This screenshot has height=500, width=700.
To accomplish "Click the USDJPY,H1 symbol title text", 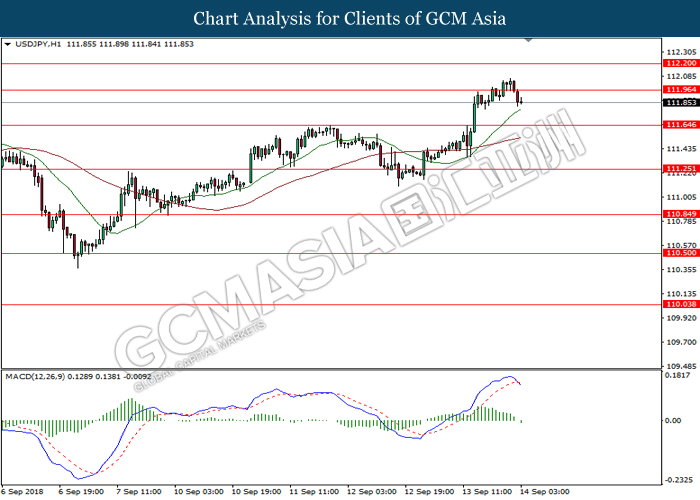I will [38, 44].
